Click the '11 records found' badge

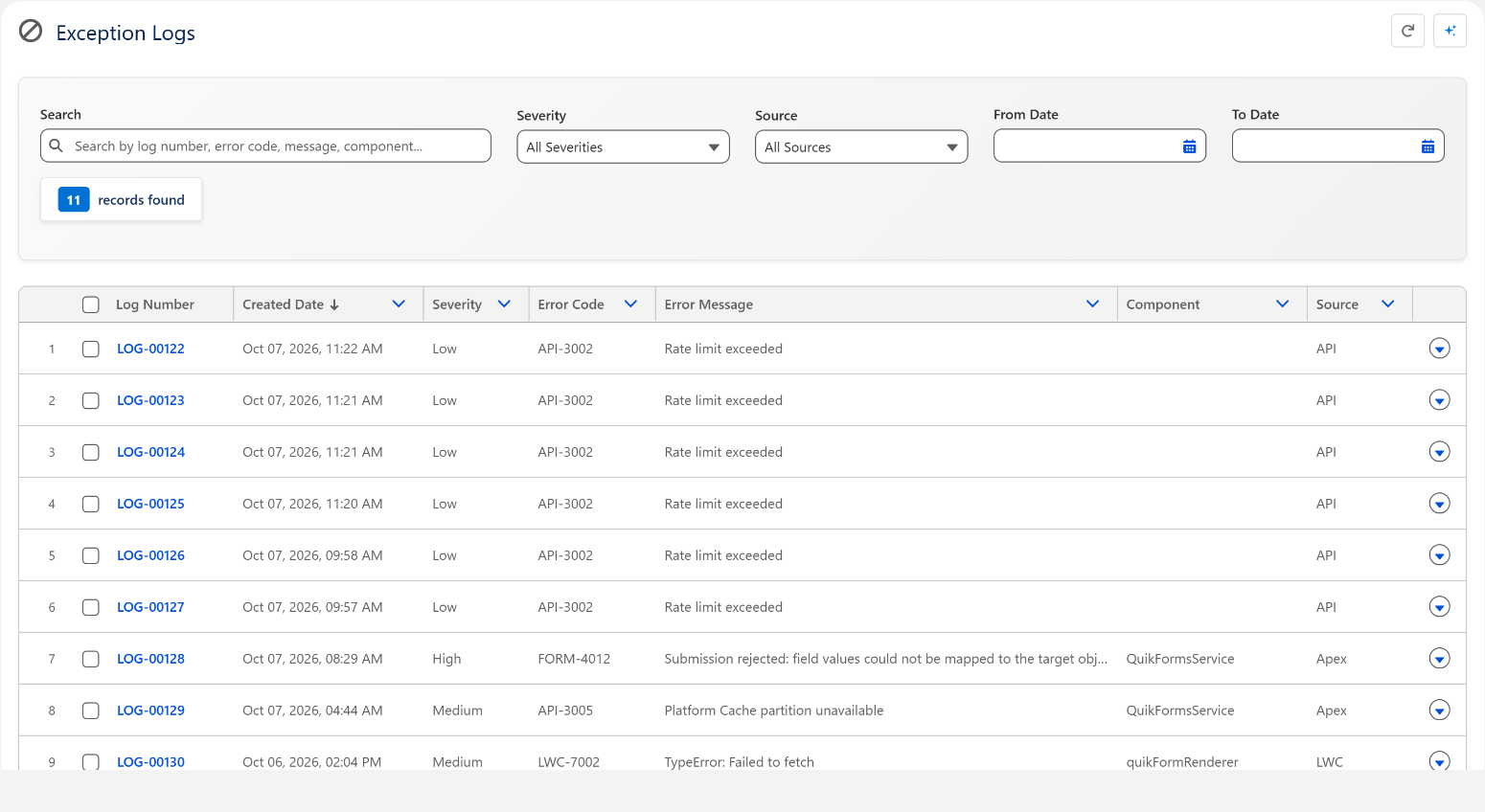point(121,199)
